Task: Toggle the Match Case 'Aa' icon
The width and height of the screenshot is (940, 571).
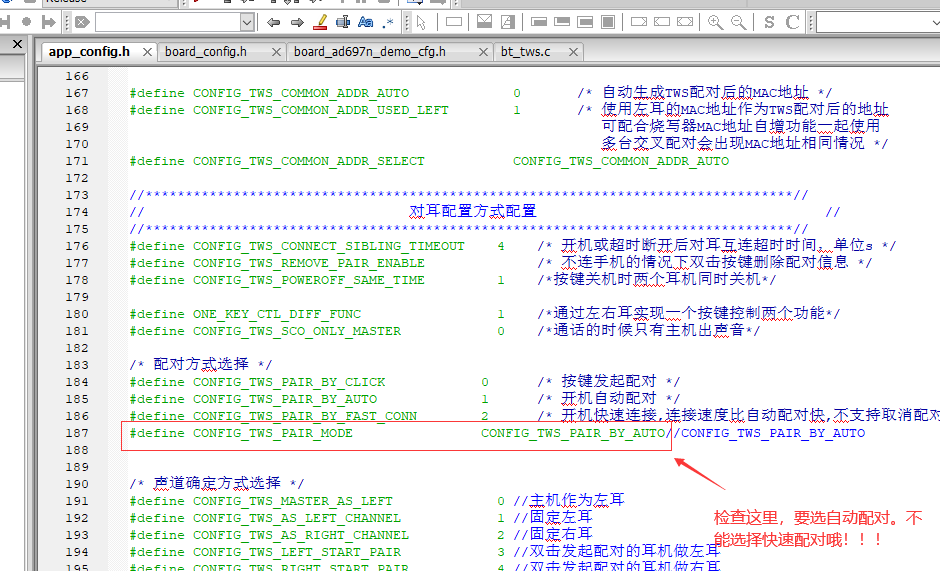Action: (x=366, y=23)
